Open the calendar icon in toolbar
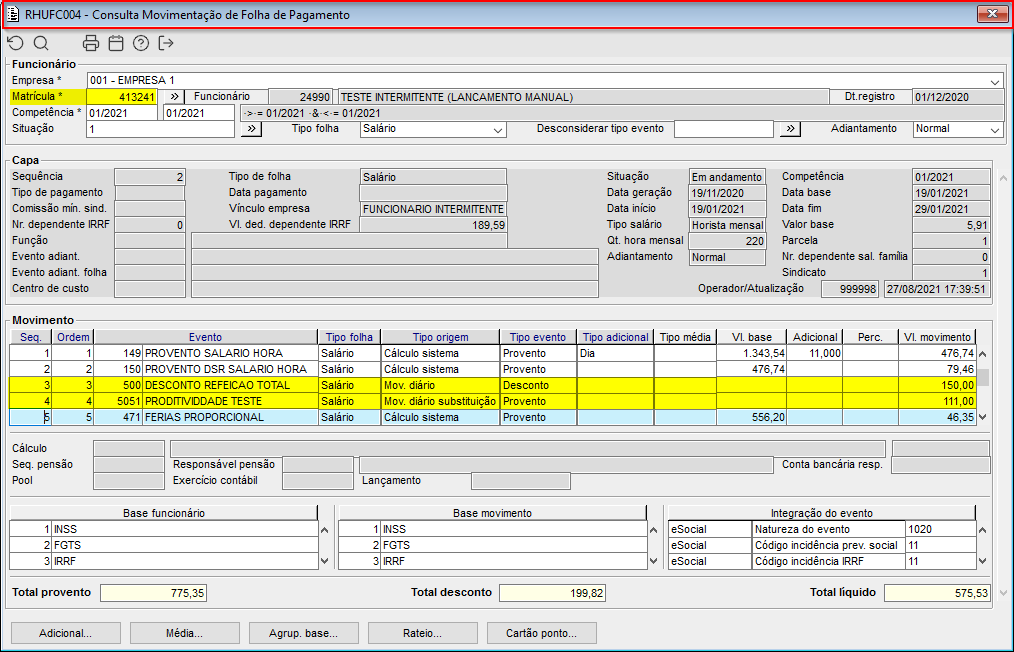 (116, 43)
